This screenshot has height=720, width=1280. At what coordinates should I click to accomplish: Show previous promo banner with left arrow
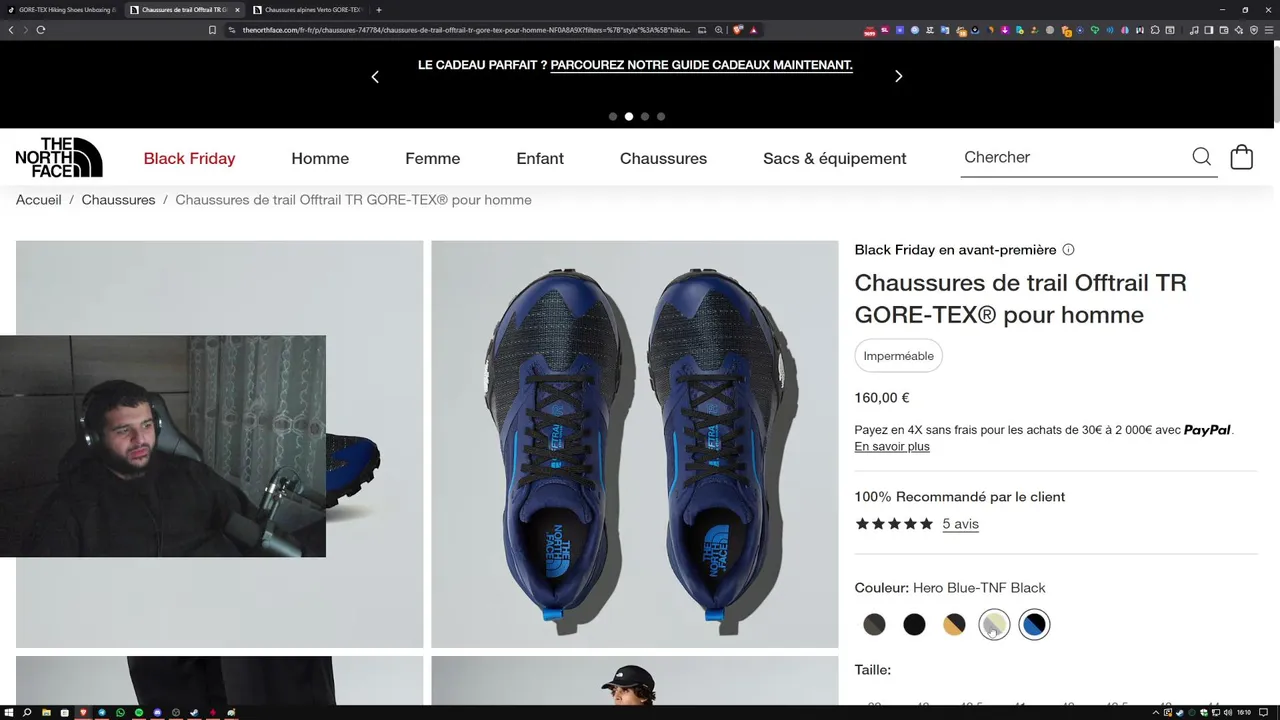coord(375,76)
